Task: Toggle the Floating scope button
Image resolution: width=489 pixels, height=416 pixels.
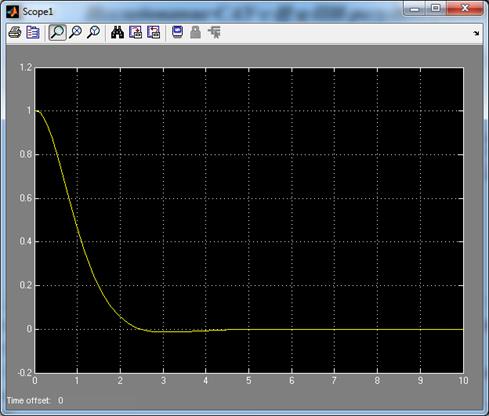Action: 177,32
